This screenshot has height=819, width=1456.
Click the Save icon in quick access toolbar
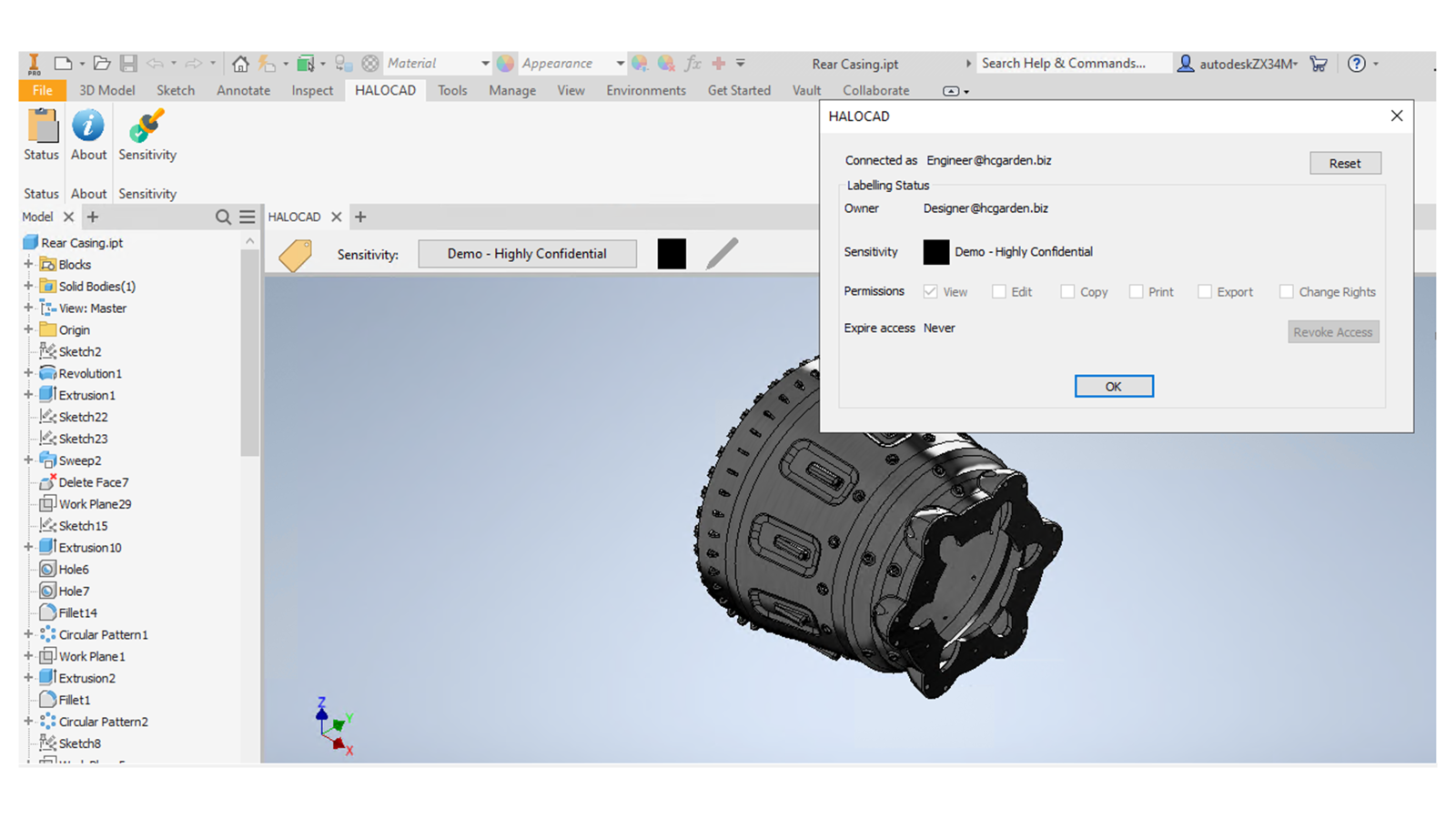click(128, 64)
